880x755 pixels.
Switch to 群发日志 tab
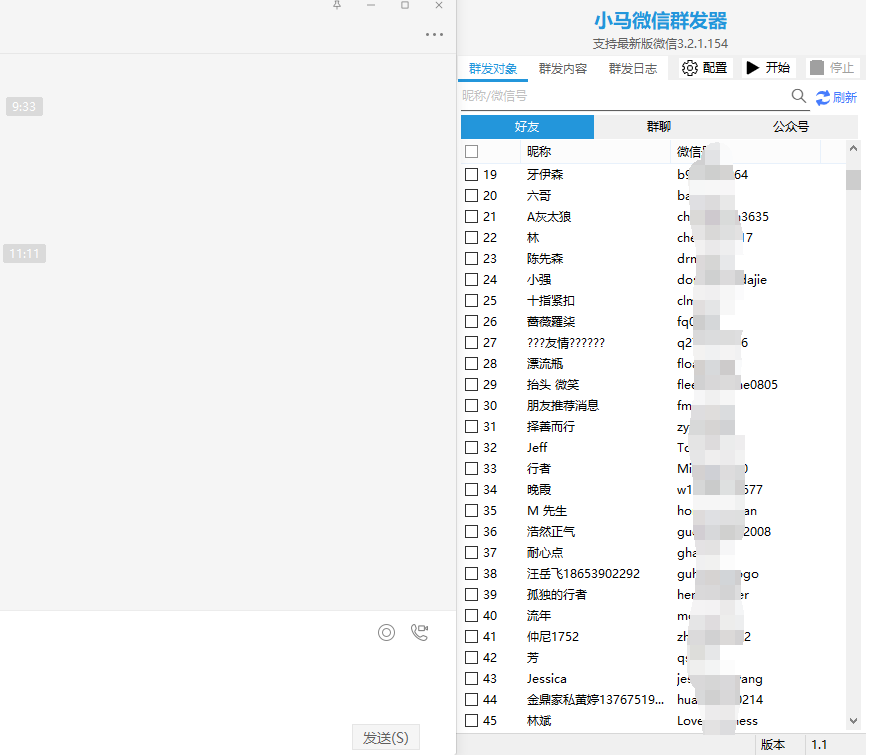(632, 68)
